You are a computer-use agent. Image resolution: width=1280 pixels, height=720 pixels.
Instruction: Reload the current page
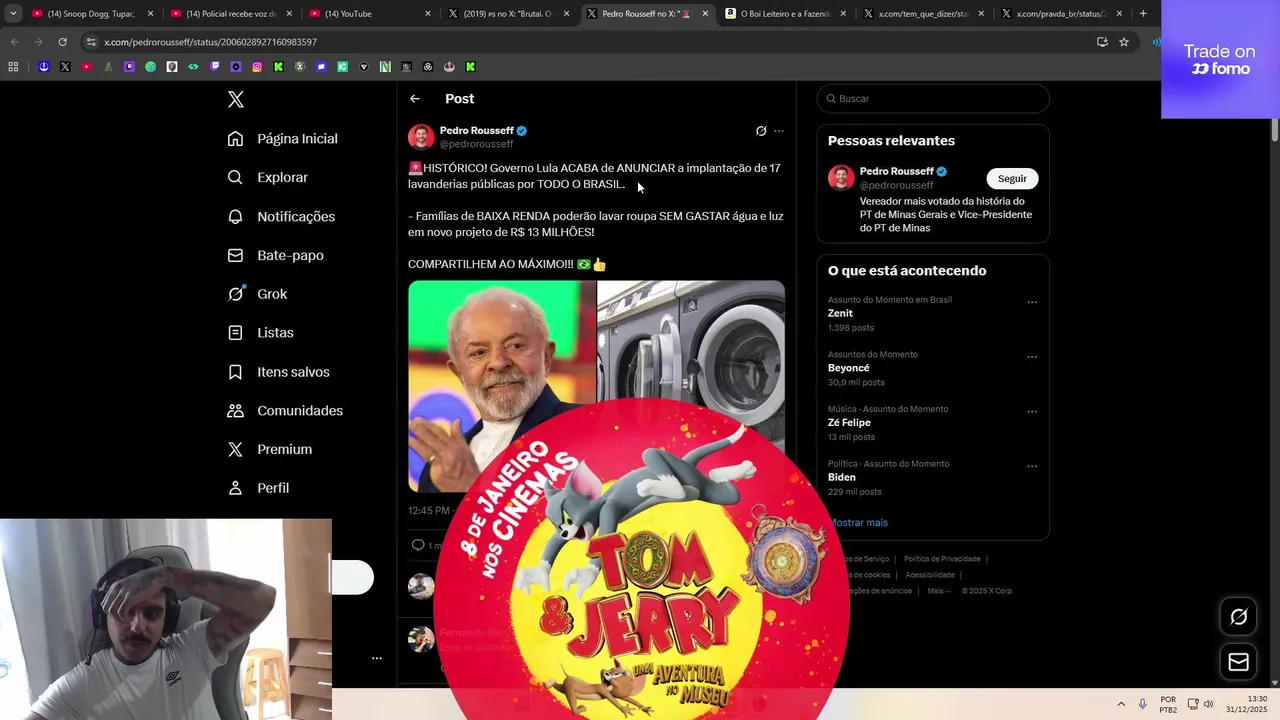(62, 42)
